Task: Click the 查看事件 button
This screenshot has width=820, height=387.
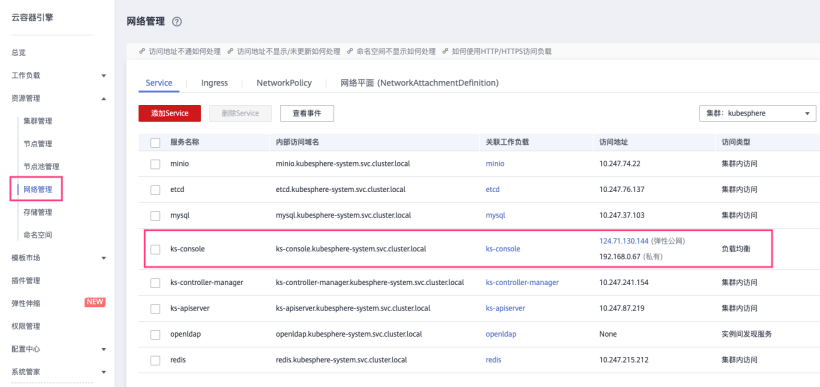Action: [307, 113]
